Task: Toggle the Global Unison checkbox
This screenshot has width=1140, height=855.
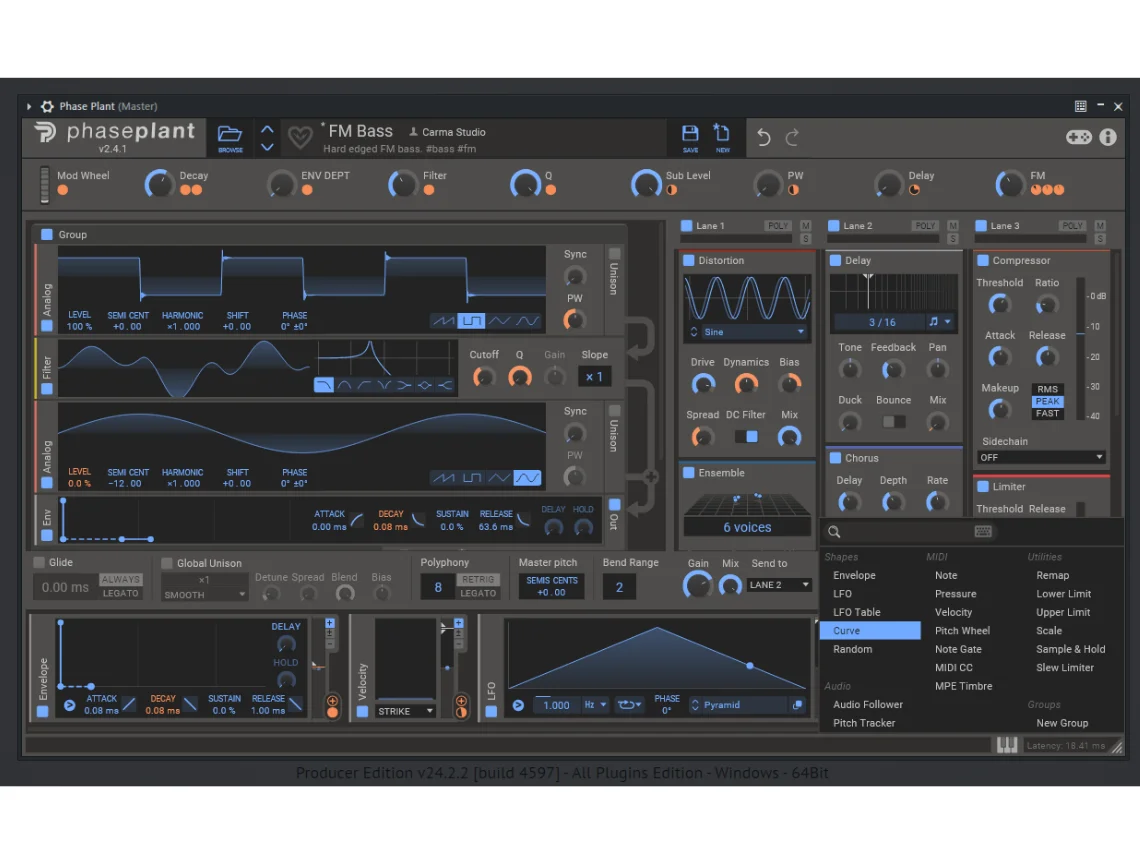Action: click(167, 563)
